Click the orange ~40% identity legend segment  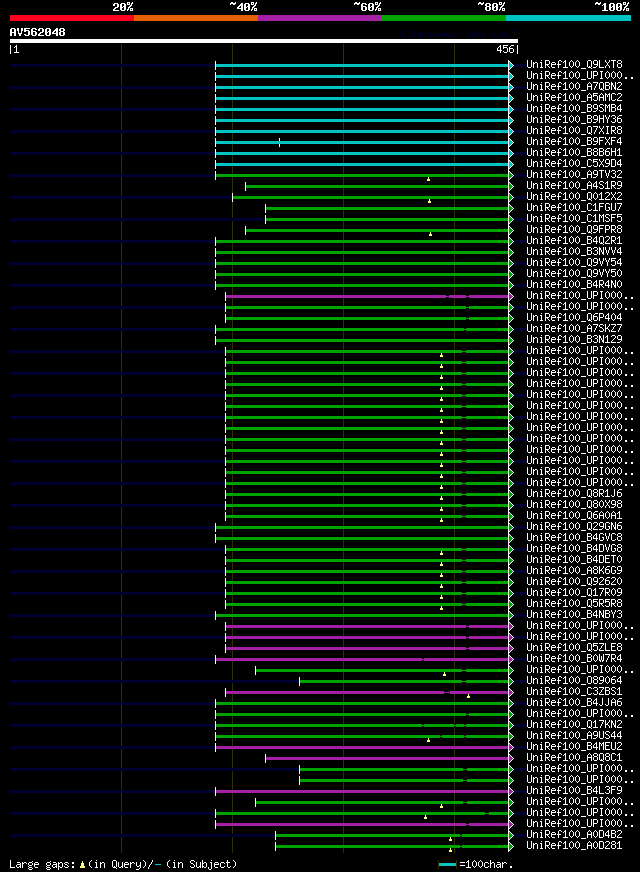[x=196, y=18]
